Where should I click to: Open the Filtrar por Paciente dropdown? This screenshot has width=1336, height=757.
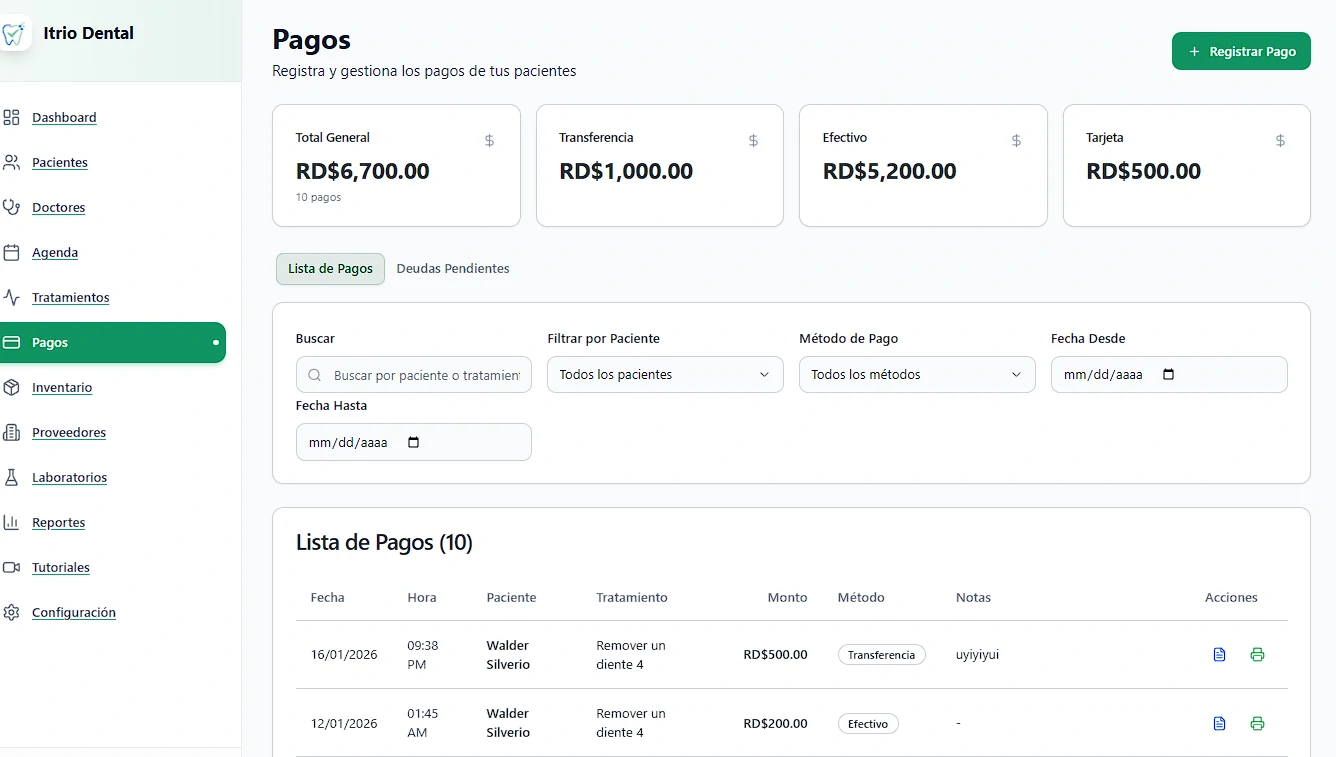(664, 374)
